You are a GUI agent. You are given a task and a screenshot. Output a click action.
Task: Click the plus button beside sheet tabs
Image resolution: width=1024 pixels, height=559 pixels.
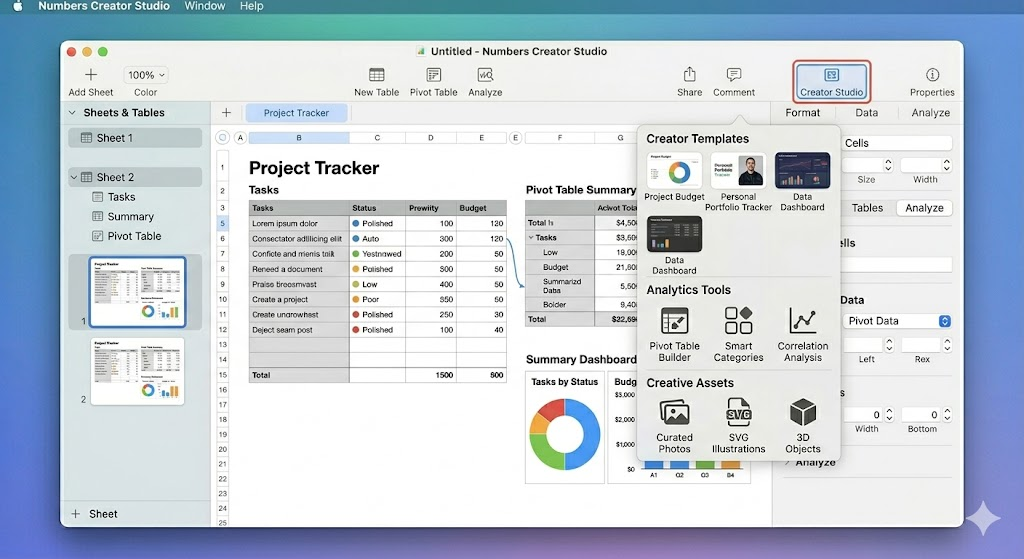[226, 112]
